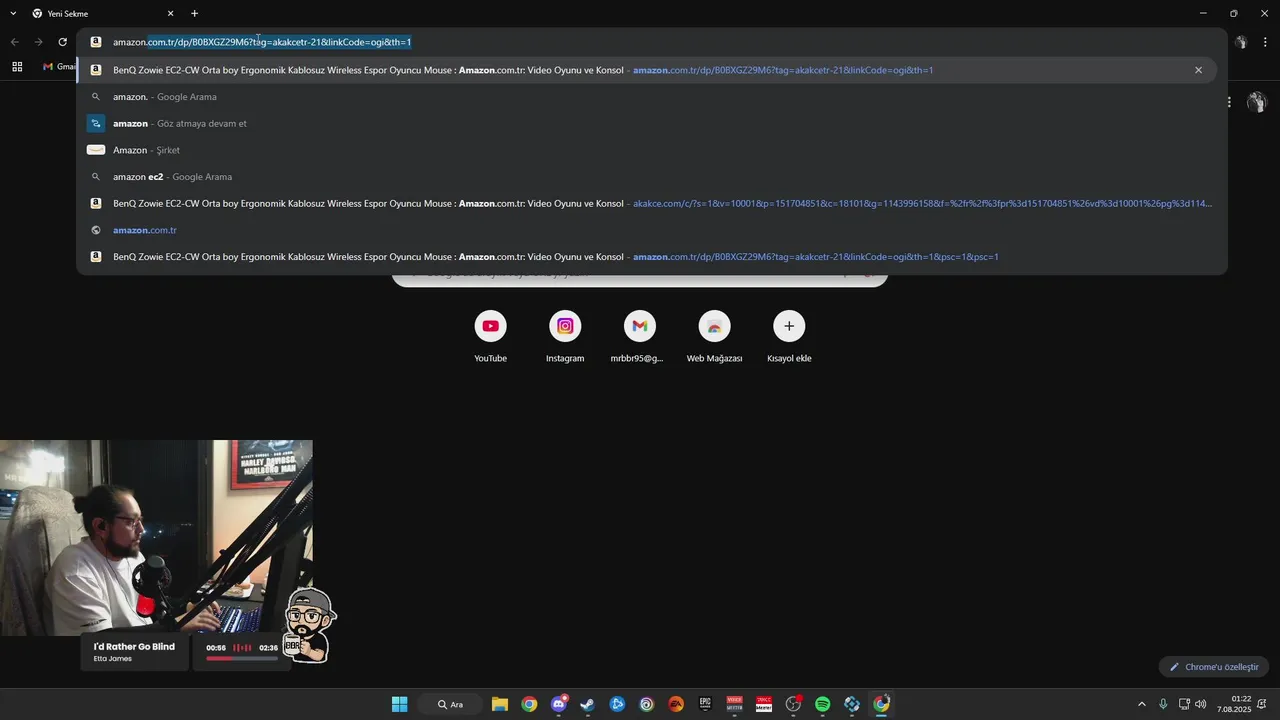Switch to active Chrome window with profile badge
The height and width of the screenshot is (720, 1280).
(881, 704)
